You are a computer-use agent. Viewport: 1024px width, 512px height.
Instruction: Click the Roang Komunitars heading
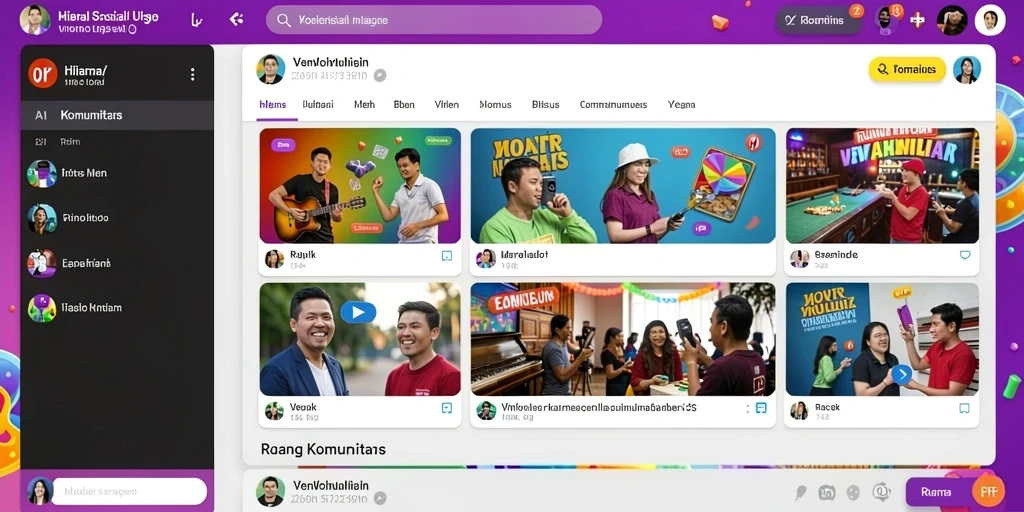coord(323,449)
